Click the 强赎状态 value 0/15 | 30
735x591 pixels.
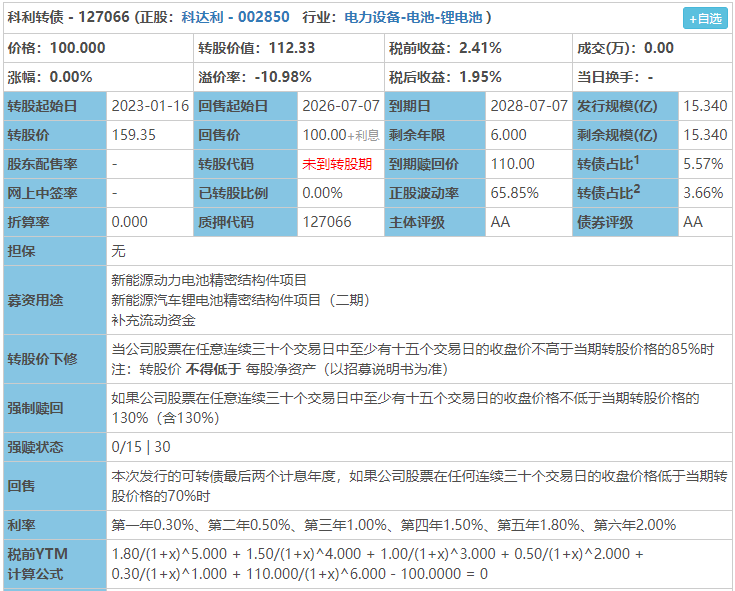tap(141, 447)
